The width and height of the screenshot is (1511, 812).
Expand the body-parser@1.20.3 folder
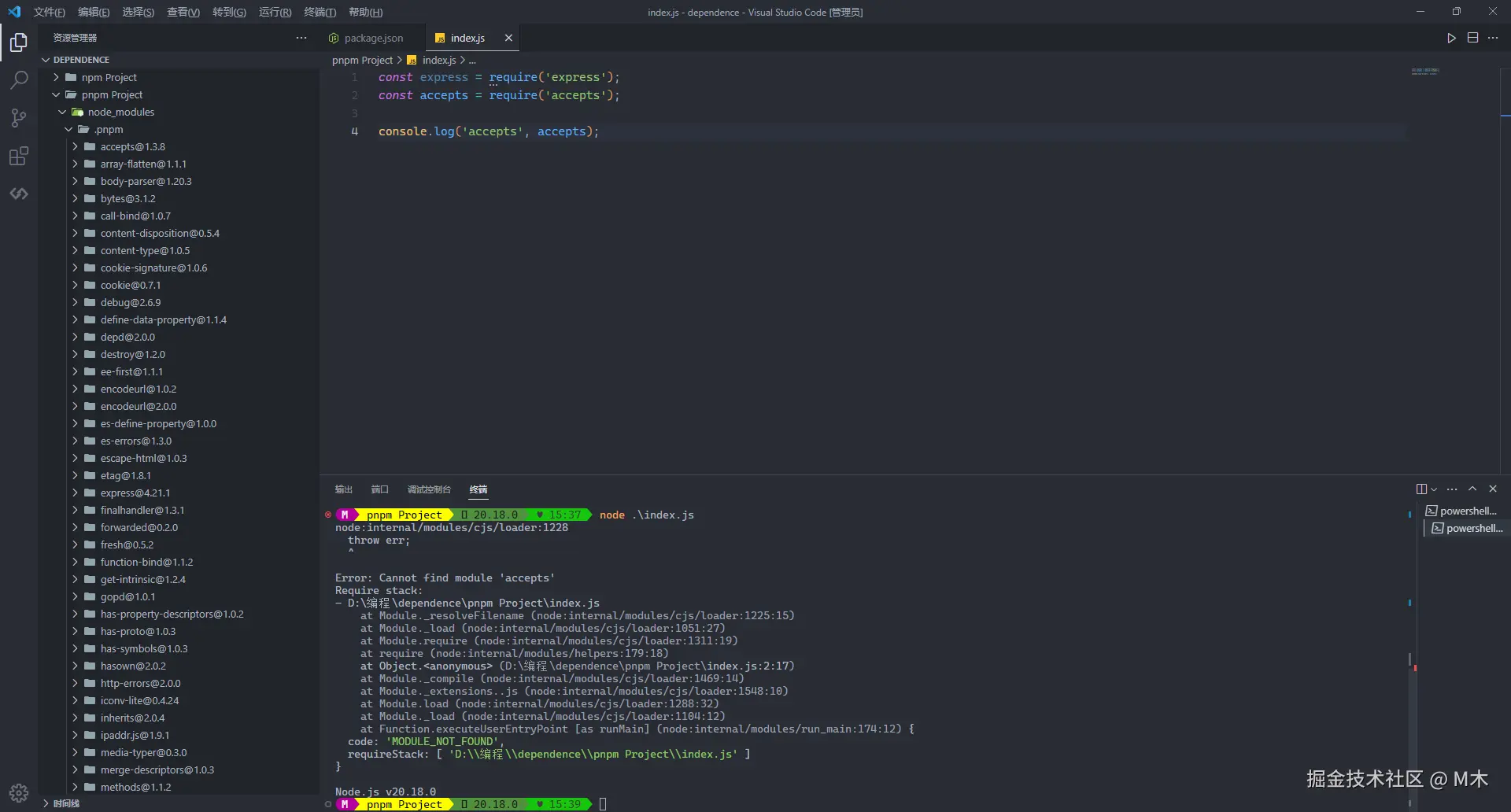click(75, 181)
